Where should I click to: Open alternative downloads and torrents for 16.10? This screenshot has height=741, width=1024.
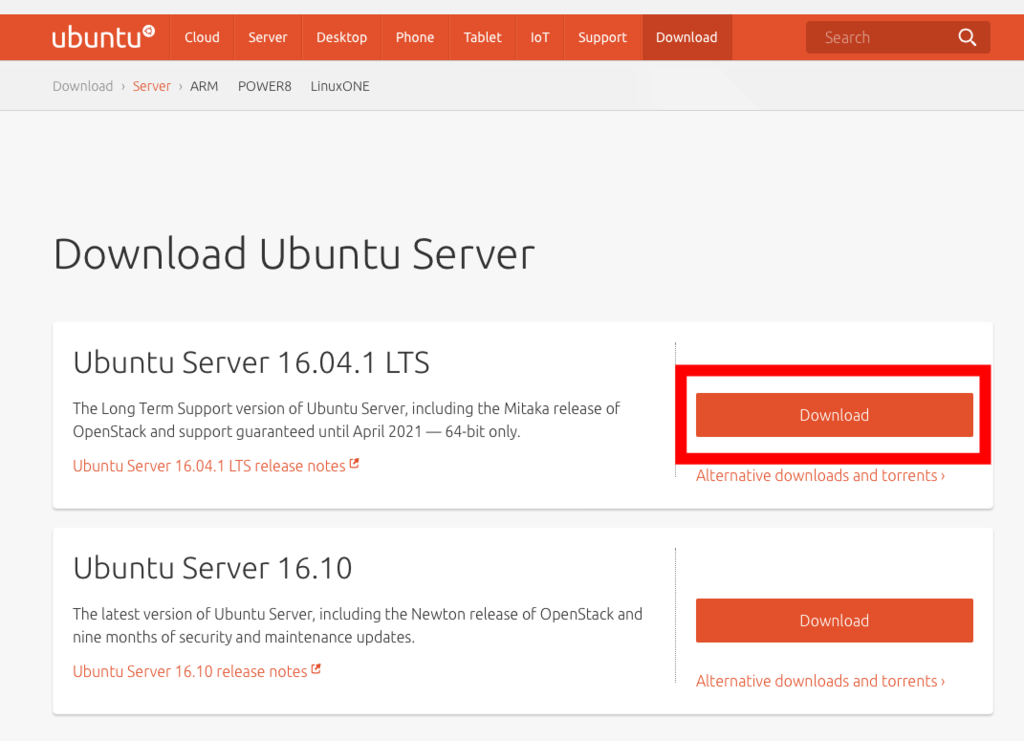[820, 681]
